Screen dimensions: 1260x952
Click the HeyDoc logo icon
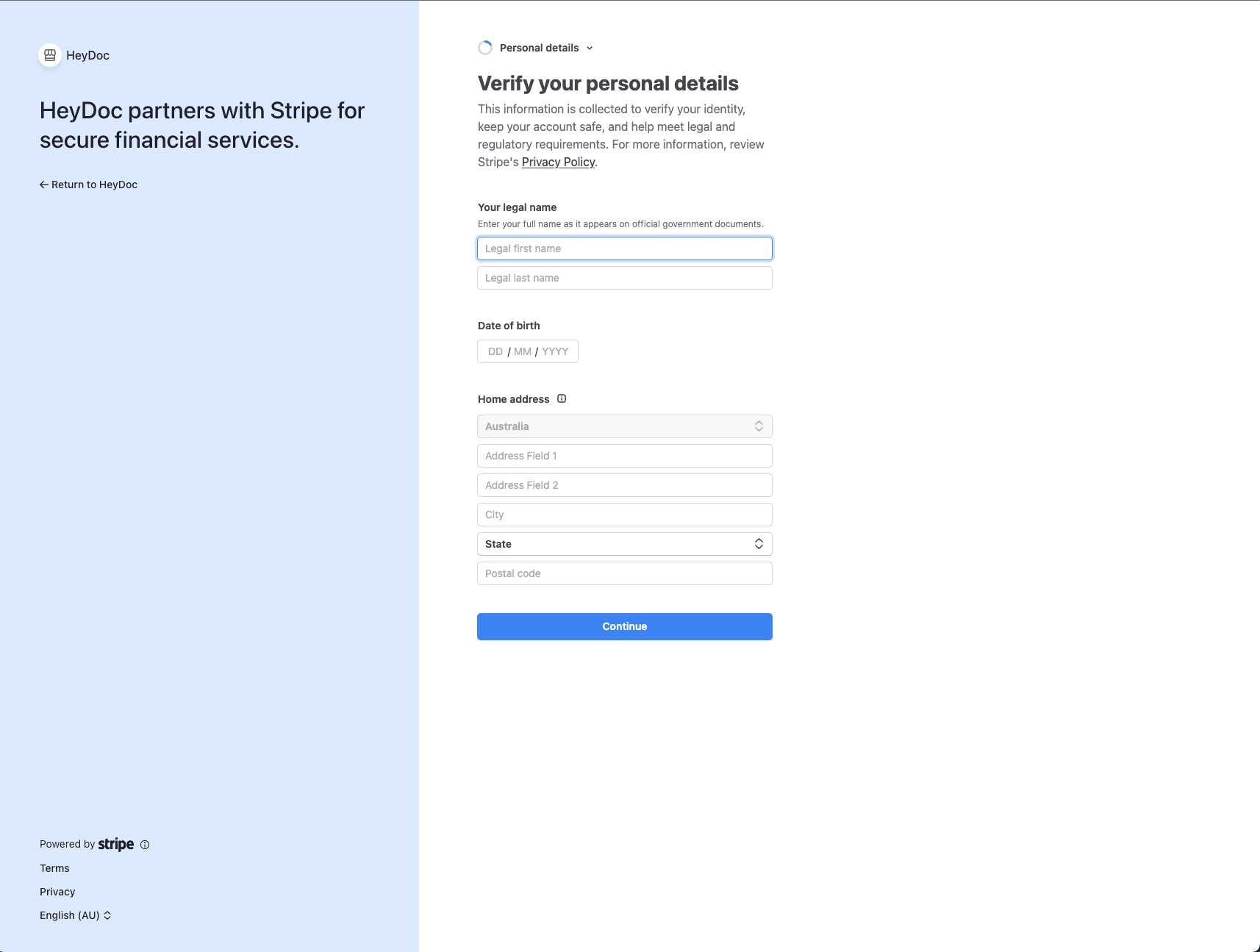point(49,55)
